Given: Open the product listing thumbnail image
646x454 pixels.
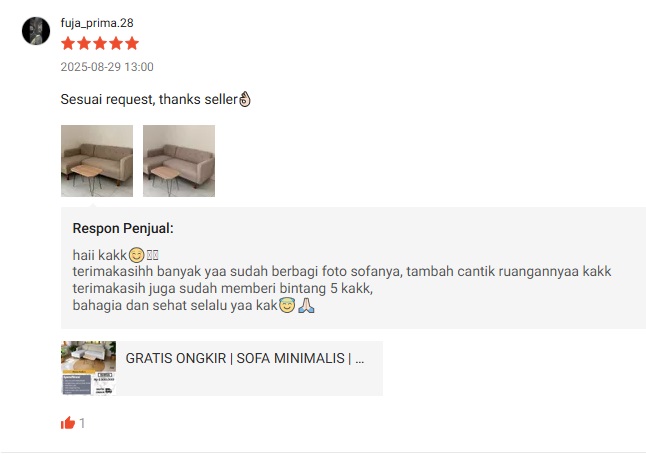Looking at the screenshot, I should (x=89, y=368).
